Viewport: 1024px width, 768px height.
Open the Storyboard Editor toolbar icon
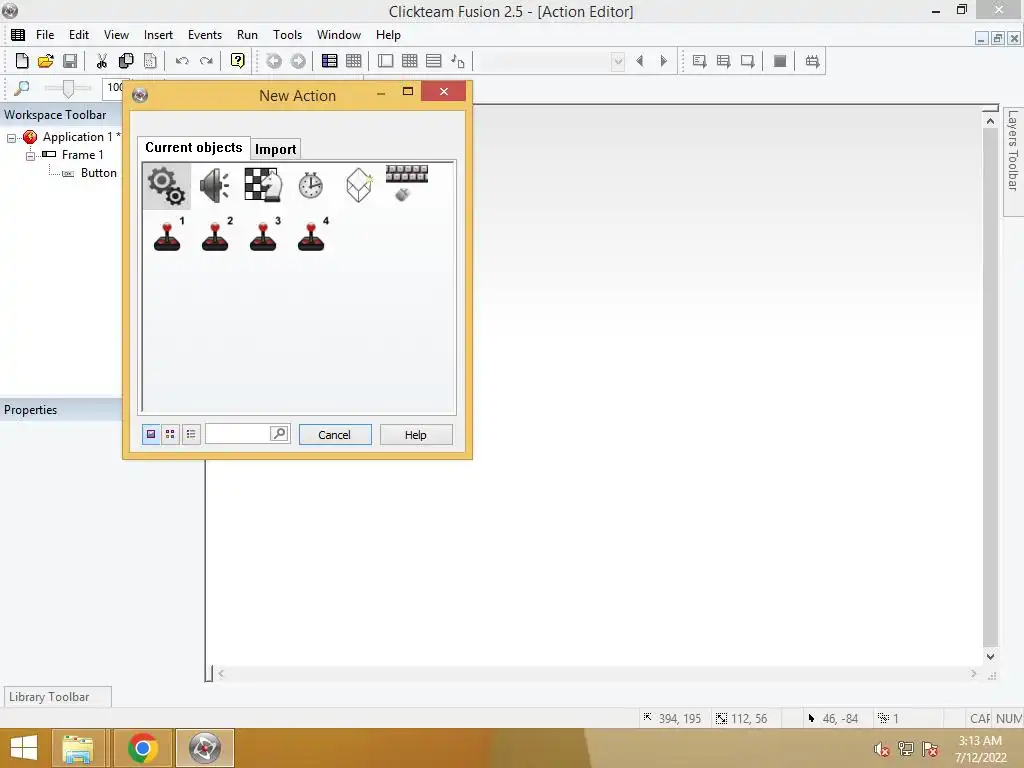pos(330,61)
